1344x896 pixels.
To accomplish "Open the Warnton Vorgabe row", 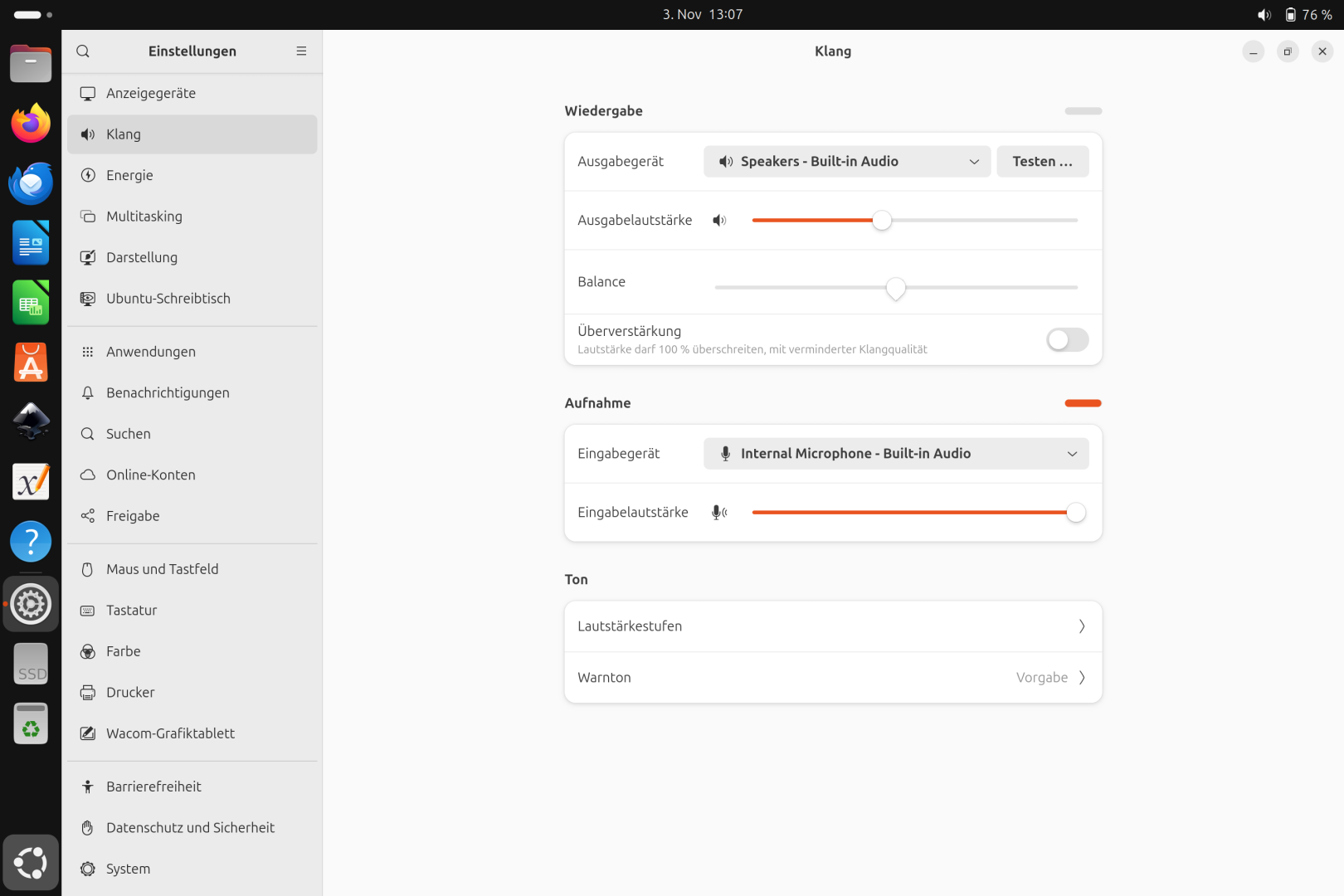I will (x=833, y=678).
